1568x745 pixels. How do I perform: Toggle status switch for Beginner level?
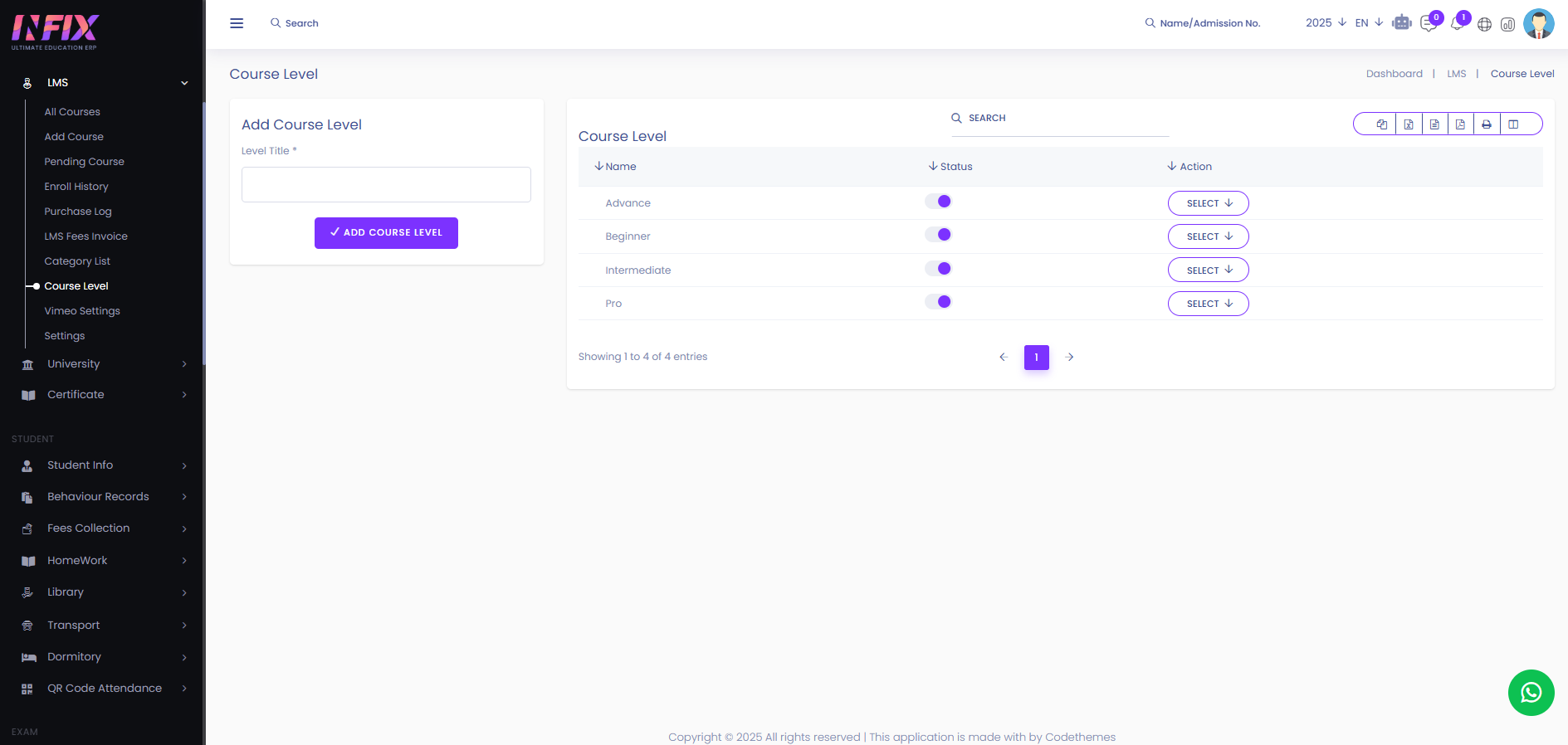pos(938,235)
